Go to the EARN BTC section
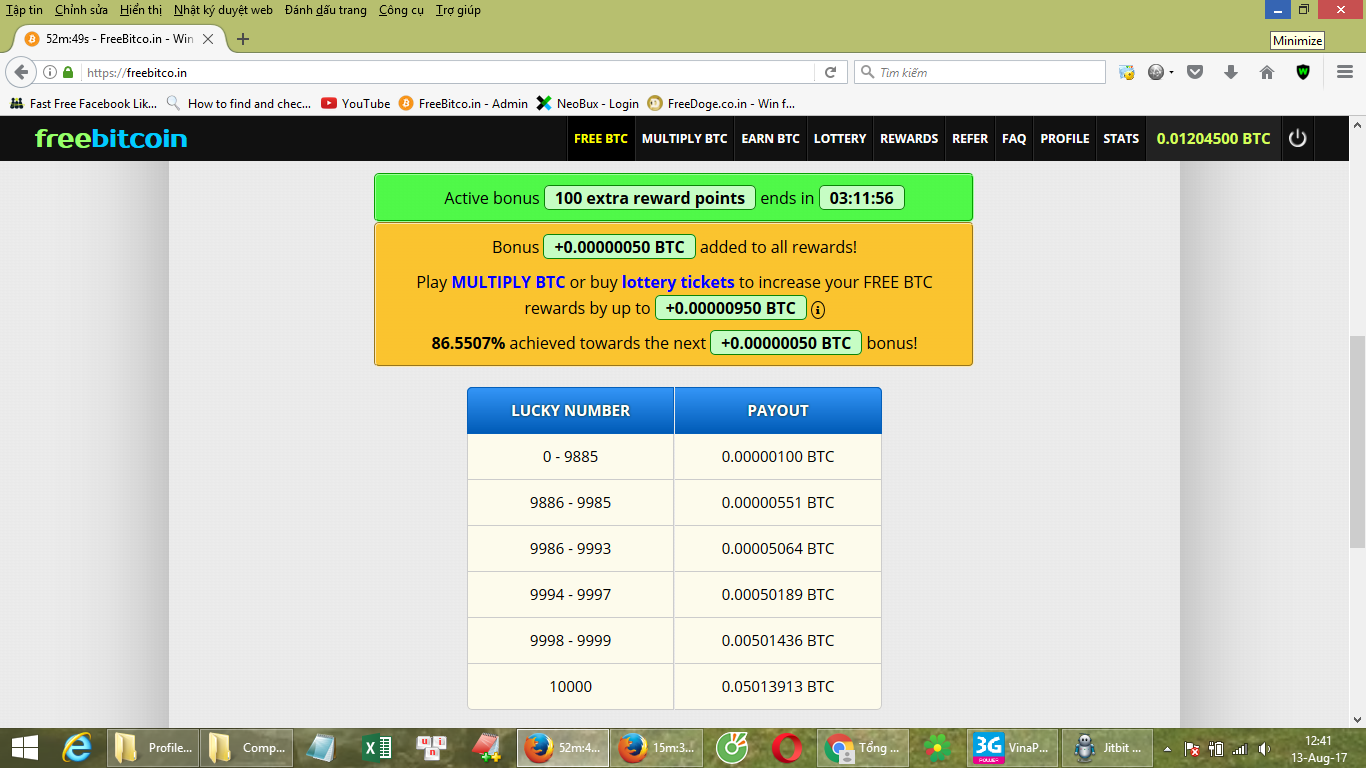 point(770,138)
